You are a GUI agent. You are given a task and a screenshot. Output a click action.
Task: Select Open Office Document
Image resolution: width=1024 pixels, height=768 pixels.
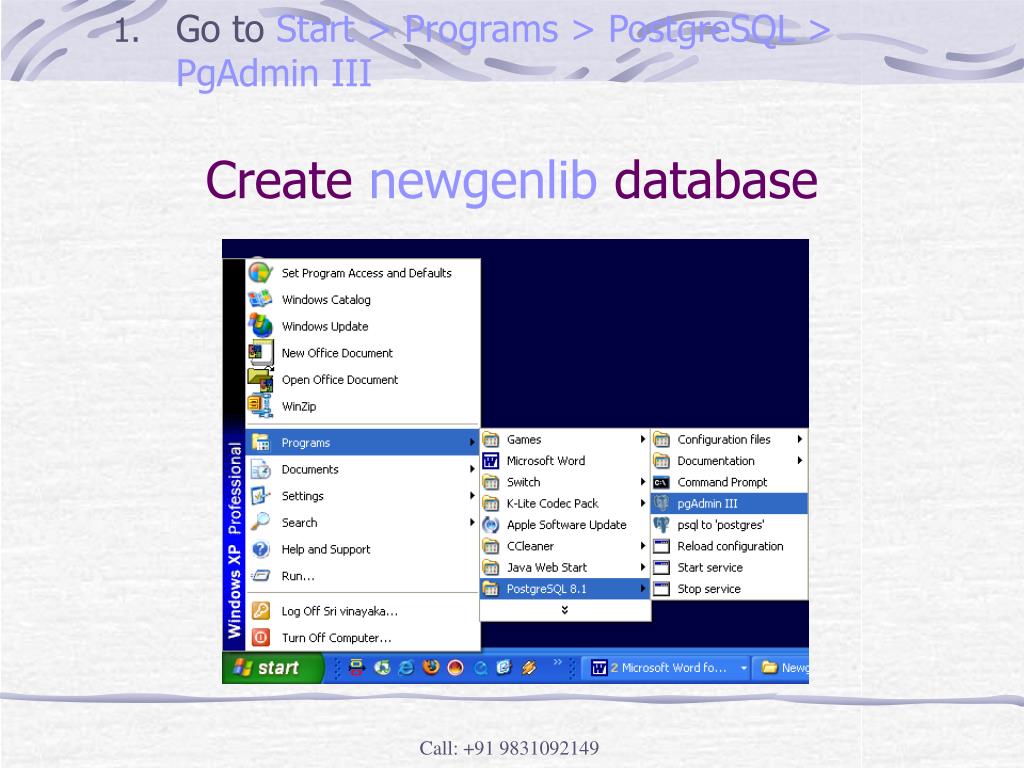point(362,380)
